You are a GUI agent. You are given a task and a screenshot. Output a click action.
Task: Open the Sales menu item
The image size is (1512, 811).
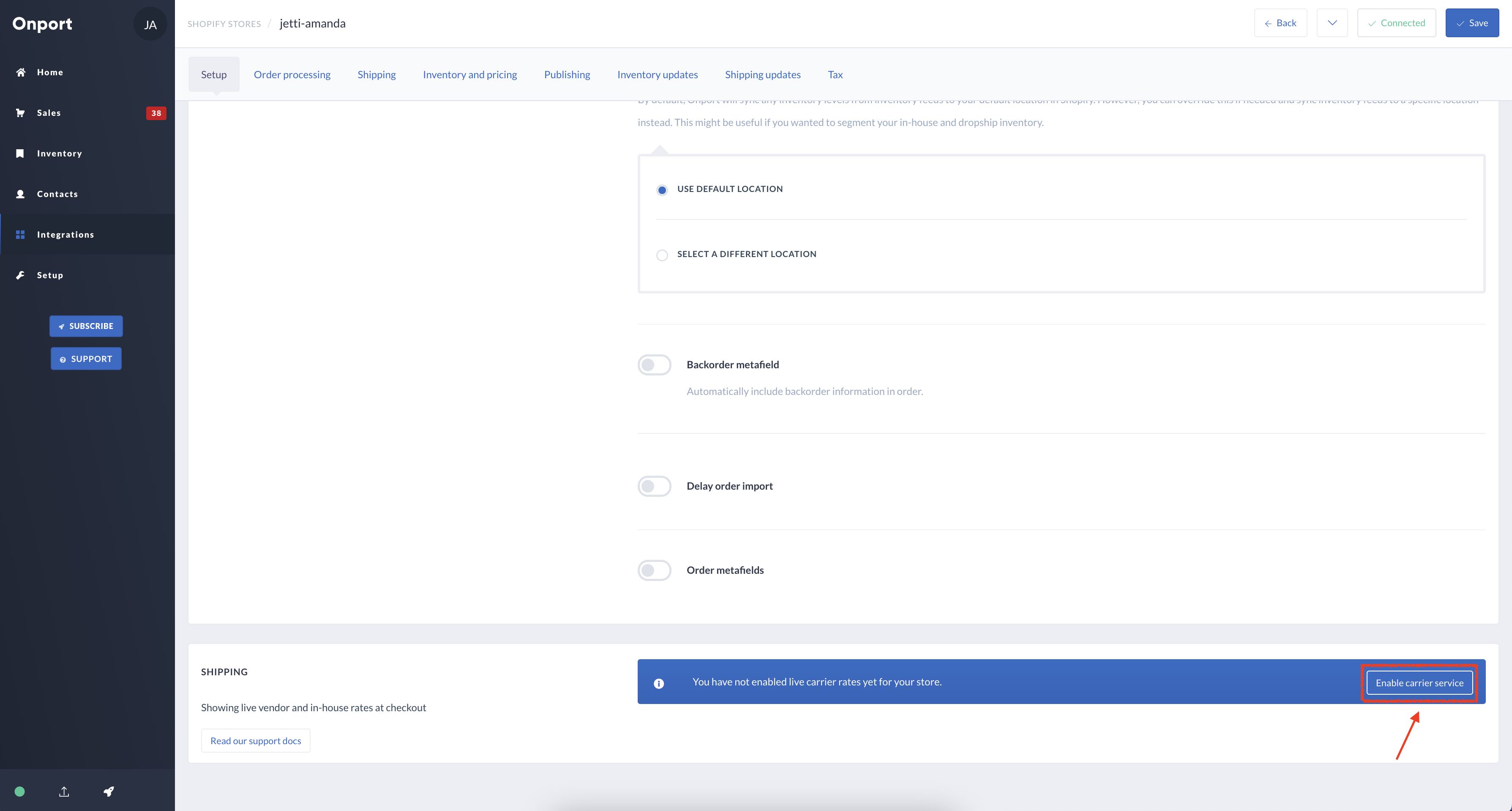[x=87, y=113]
